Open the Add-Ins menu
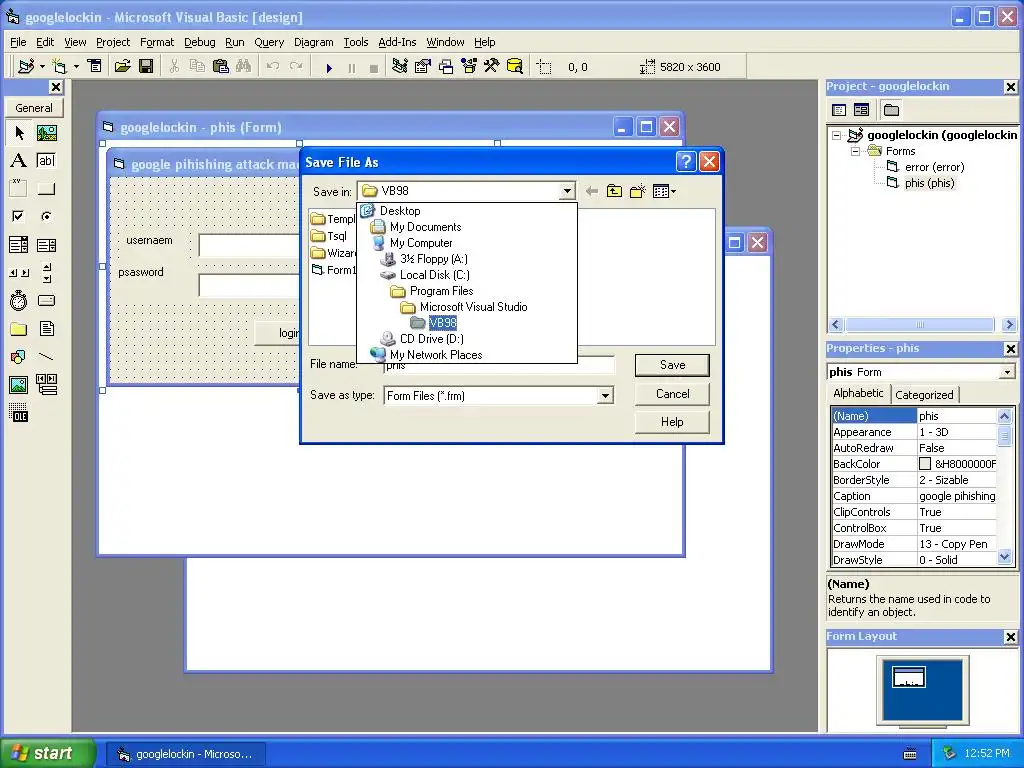The height and width of the screenshot is (768, 1024). (x=397, y=42)
